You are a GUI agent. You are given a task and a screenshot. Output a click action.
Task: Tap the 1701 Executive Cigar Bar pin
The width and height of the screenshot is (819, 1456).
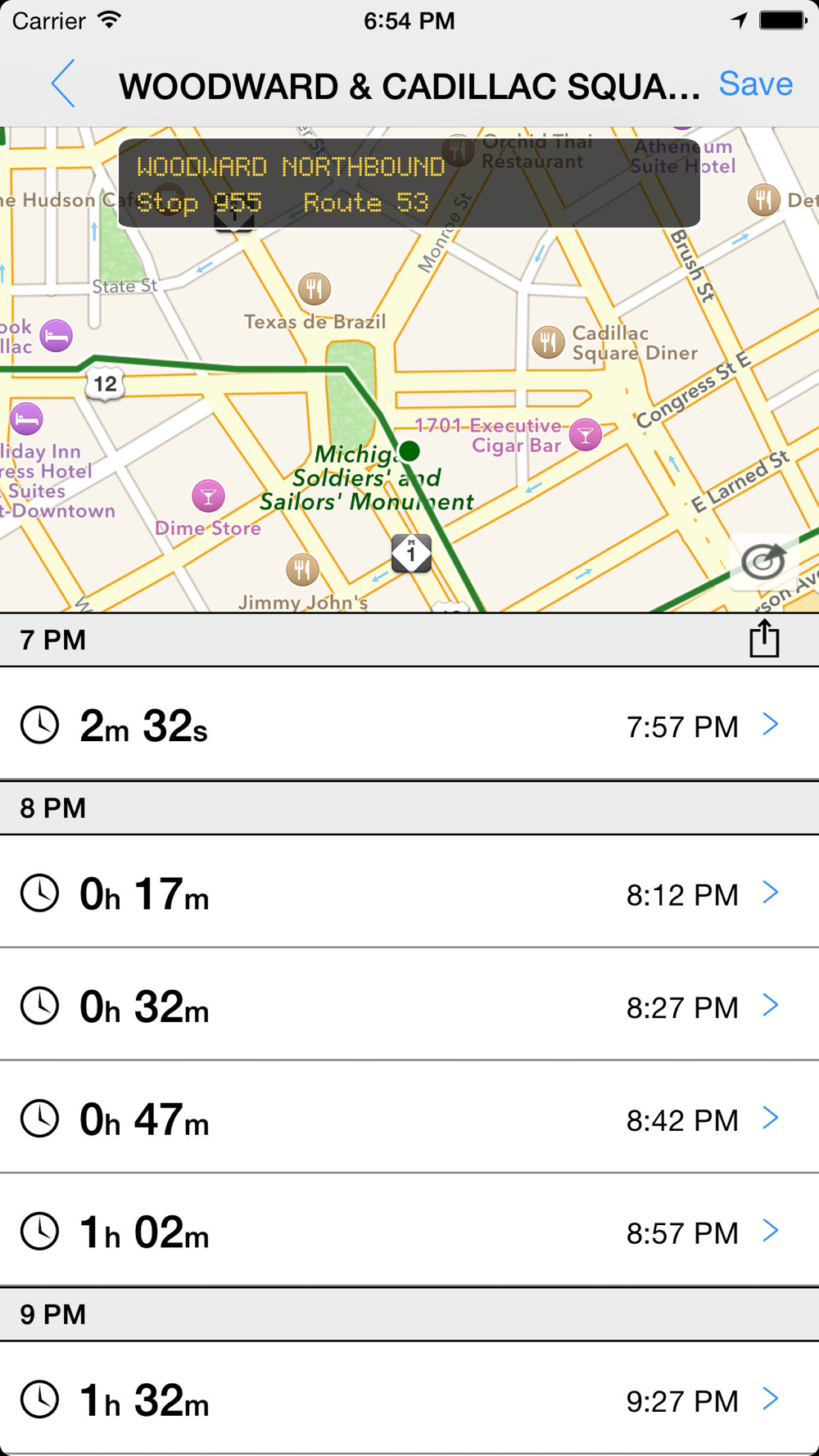point(586,434)
